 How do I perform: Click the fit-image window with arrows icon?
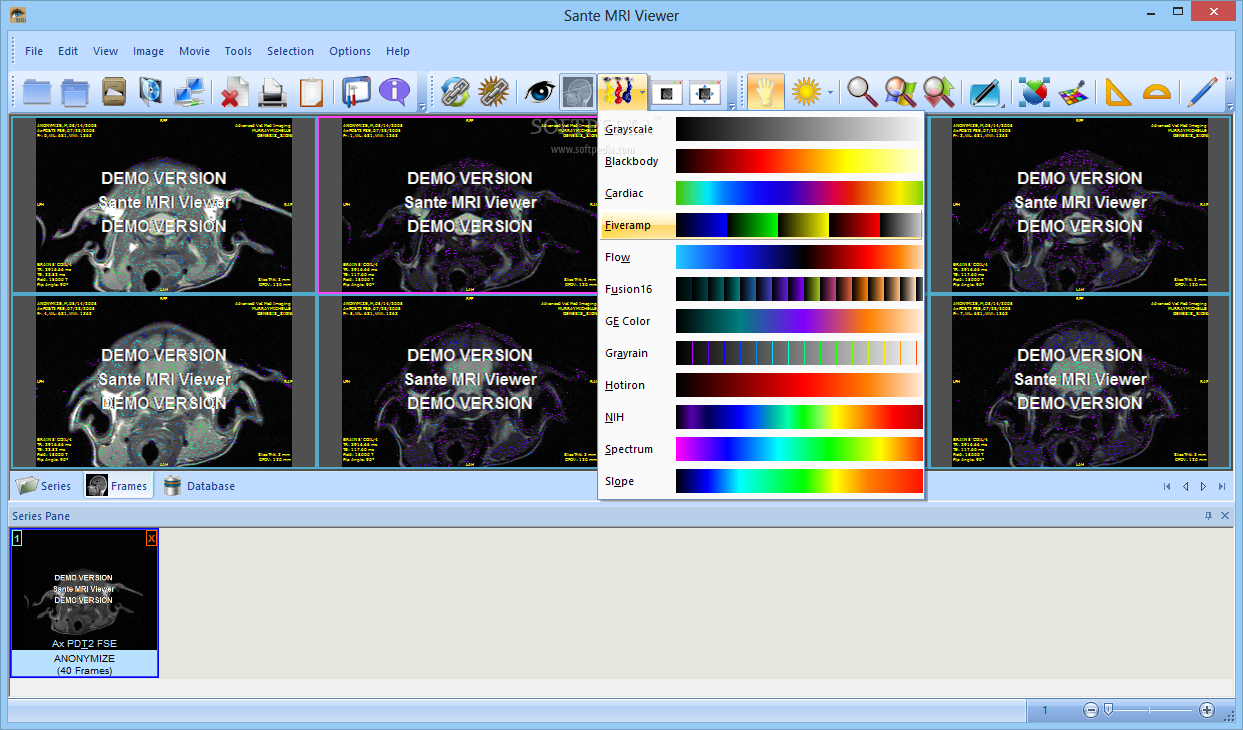pyautogui.click(x=705, y=92)
